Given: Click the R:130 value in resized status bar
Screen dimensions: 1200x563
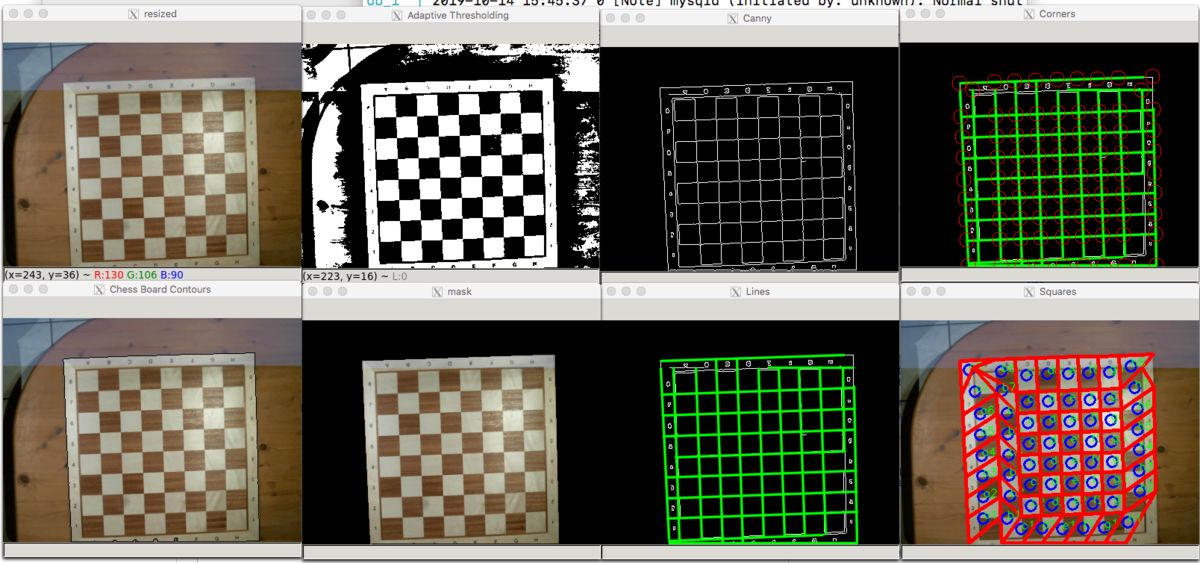Looking at the screenshot, I should click(108, 275).
